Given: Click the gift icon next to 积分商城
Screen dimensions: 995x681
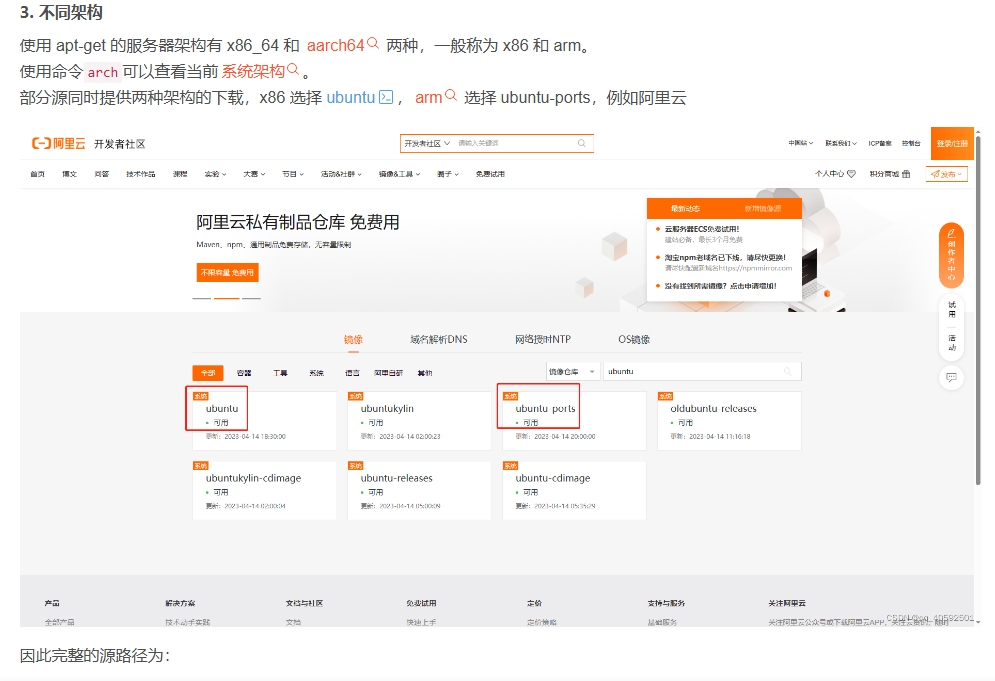Looking at the screenshot, I should (906, 174).
